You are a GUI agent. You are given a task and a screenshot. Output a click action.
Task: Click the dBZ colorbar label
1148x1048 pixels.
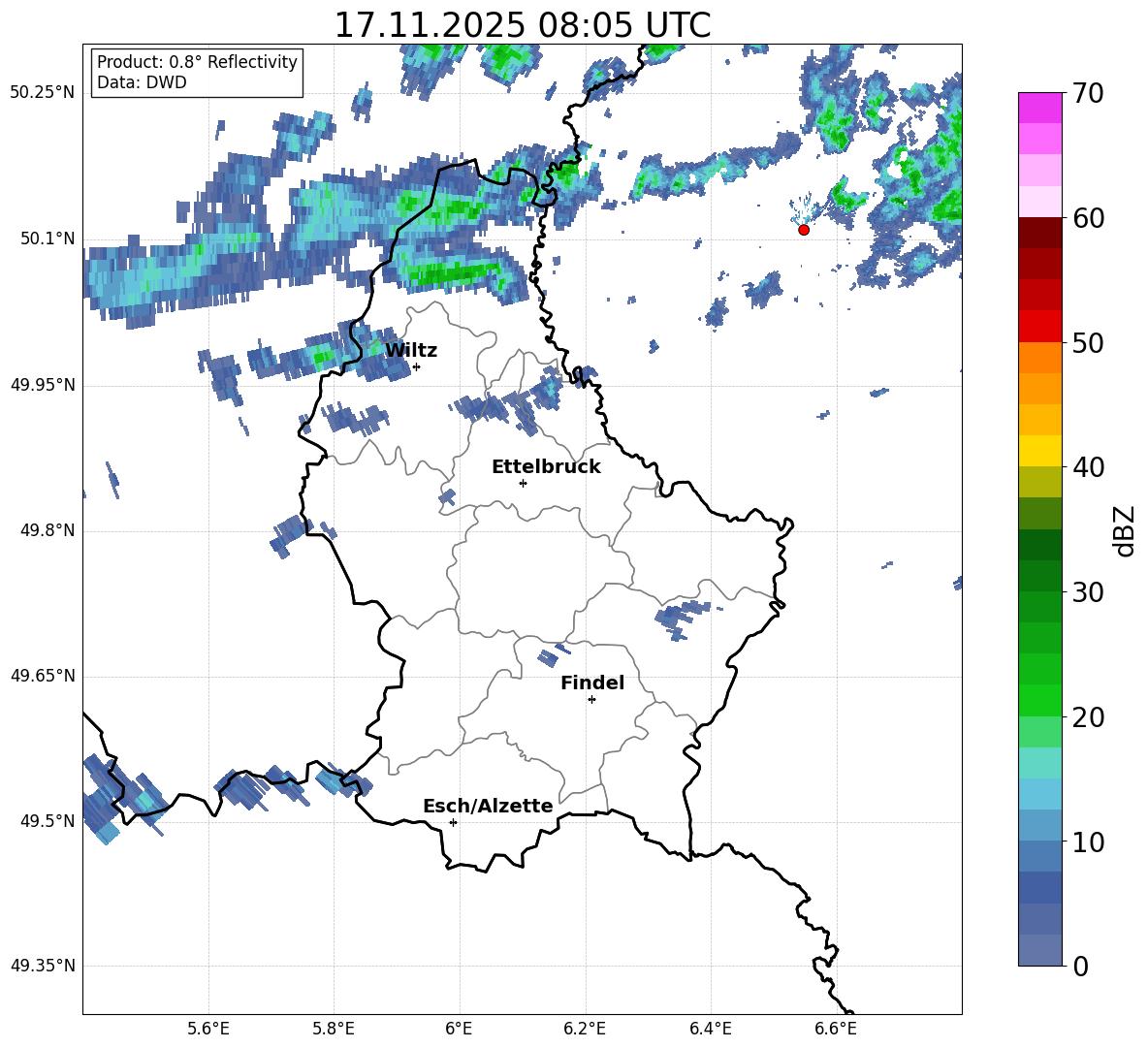click(1123, 530)
